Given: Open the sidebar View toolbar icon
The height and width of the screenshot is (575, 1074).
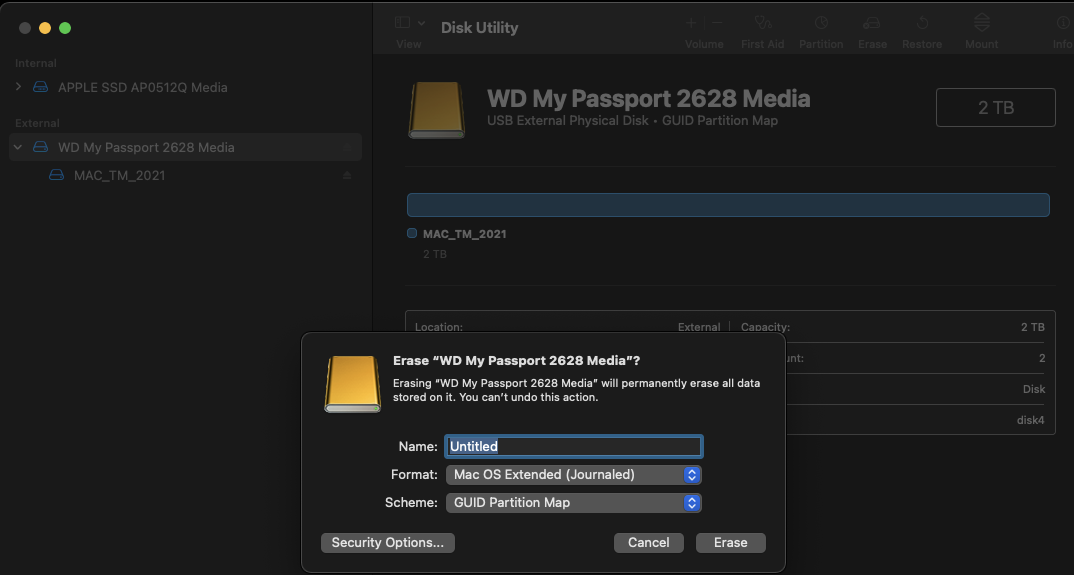Looking at the screenshot, I should (x=402, y=23).
